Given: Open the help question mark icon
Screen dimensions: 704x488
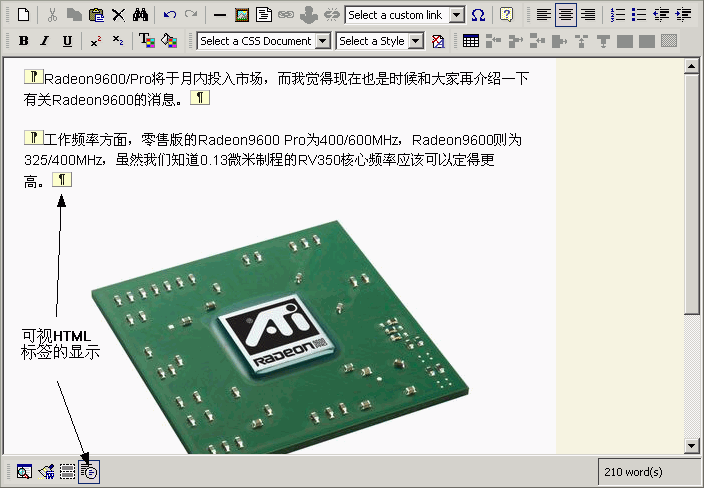Looking at the screenshot, I should click(507, 15).
